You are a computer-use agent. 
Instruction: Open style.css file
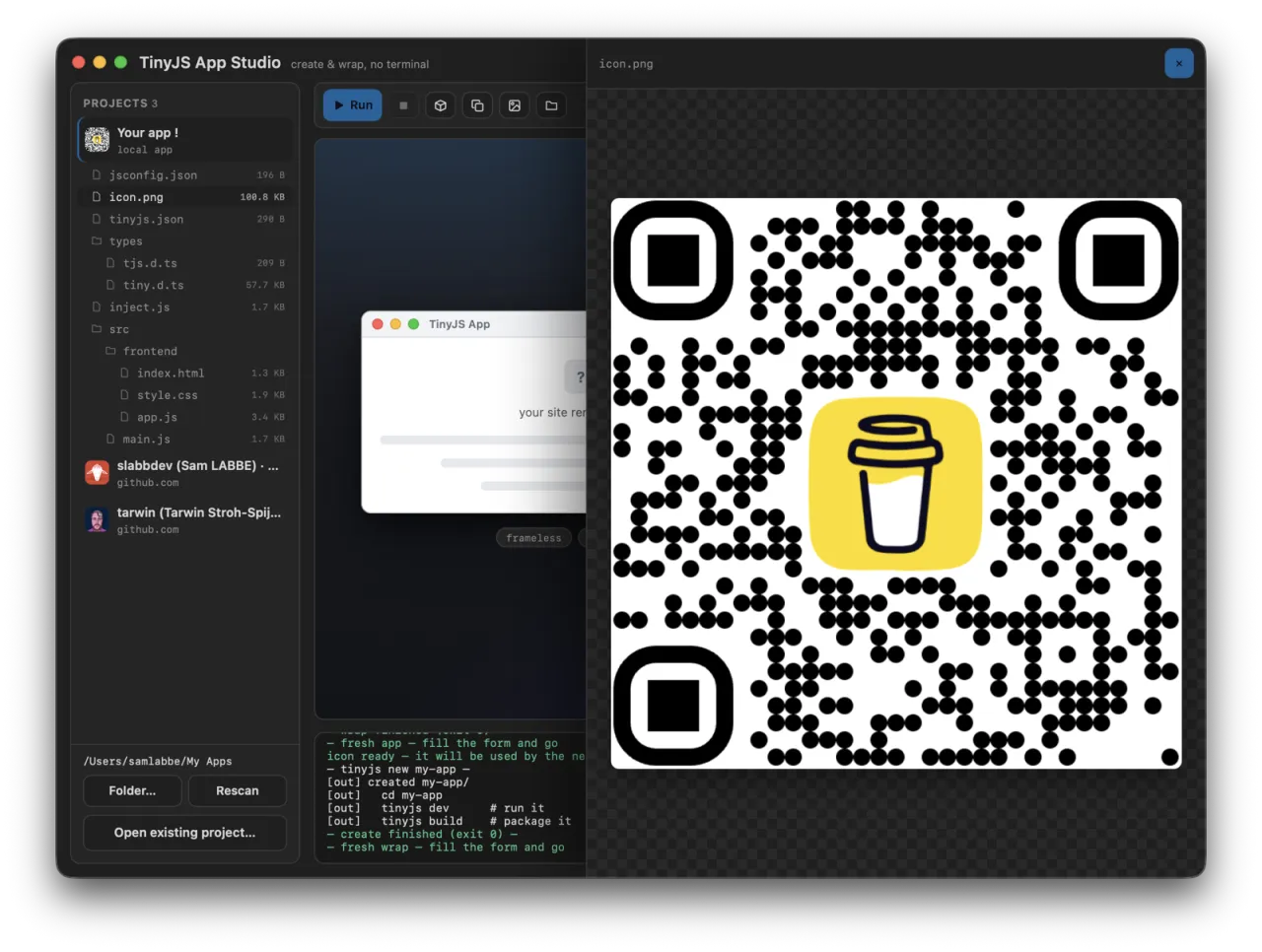tap(185, 395)
